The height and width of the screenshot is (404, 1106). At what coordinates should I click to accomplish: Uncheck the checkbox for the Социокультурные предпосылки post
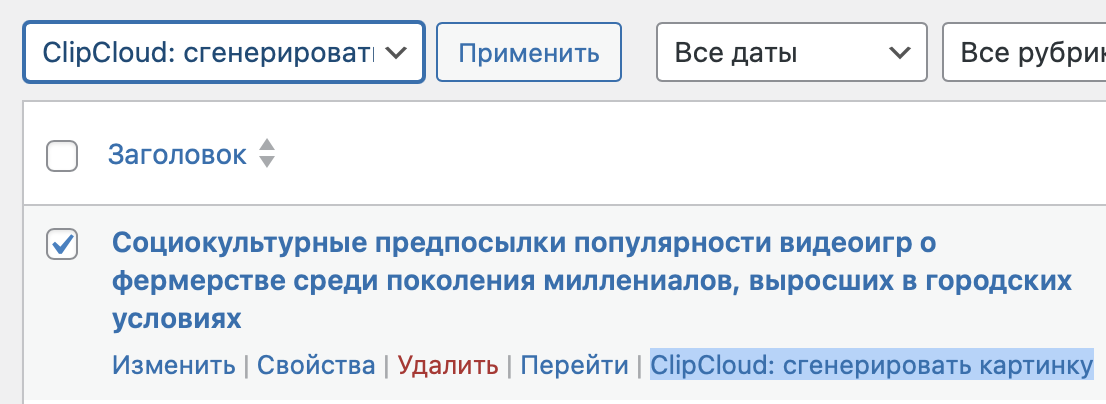(62, 245)
